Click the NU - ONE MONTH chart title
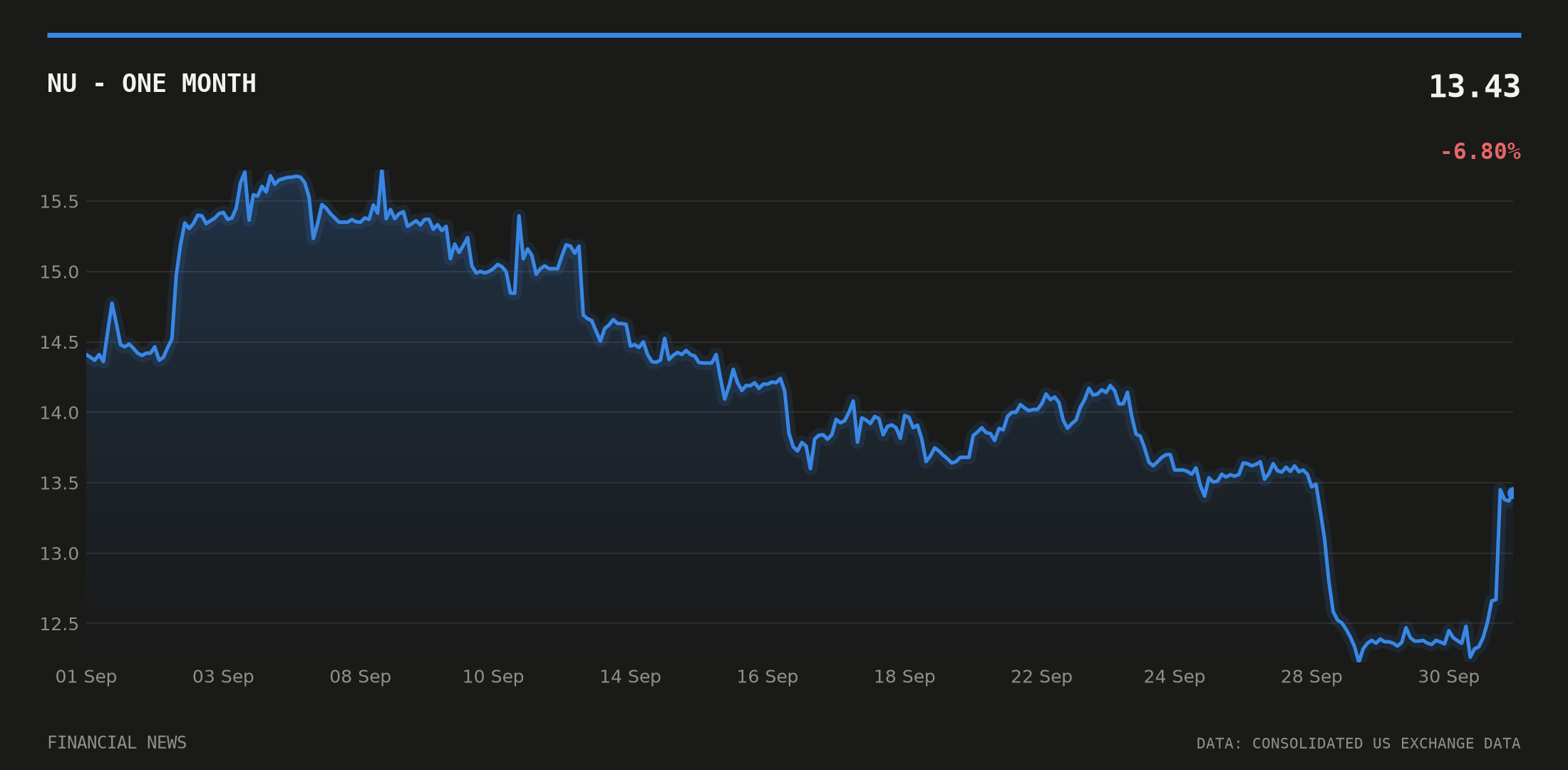This screenshot has height=770, width=1568. 151,84
